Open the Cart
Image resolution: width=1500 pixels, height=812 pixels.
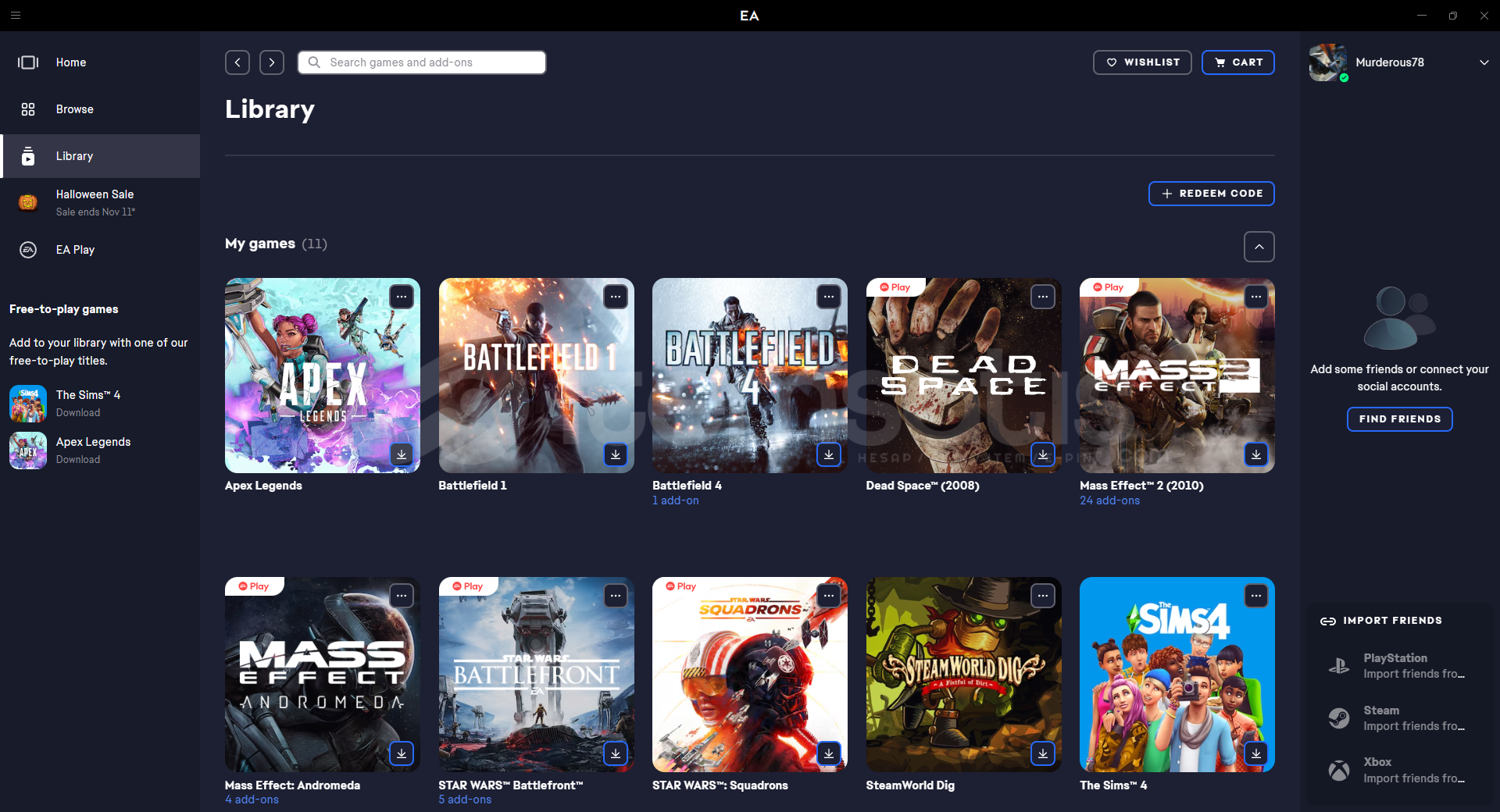1238,62
